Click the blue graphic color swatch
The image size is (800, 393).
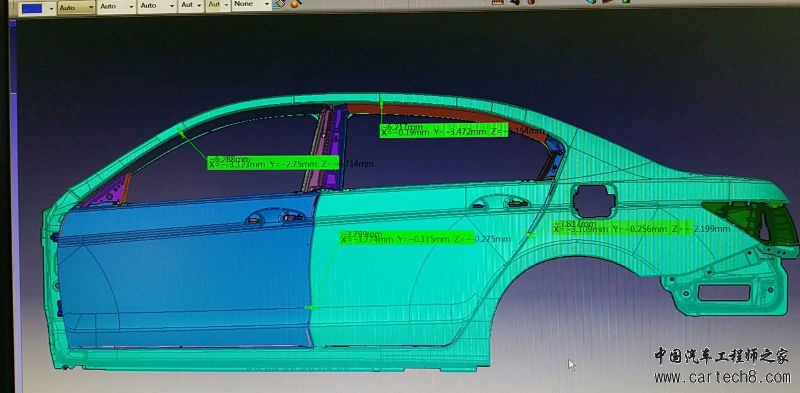(x=32, y=8)
